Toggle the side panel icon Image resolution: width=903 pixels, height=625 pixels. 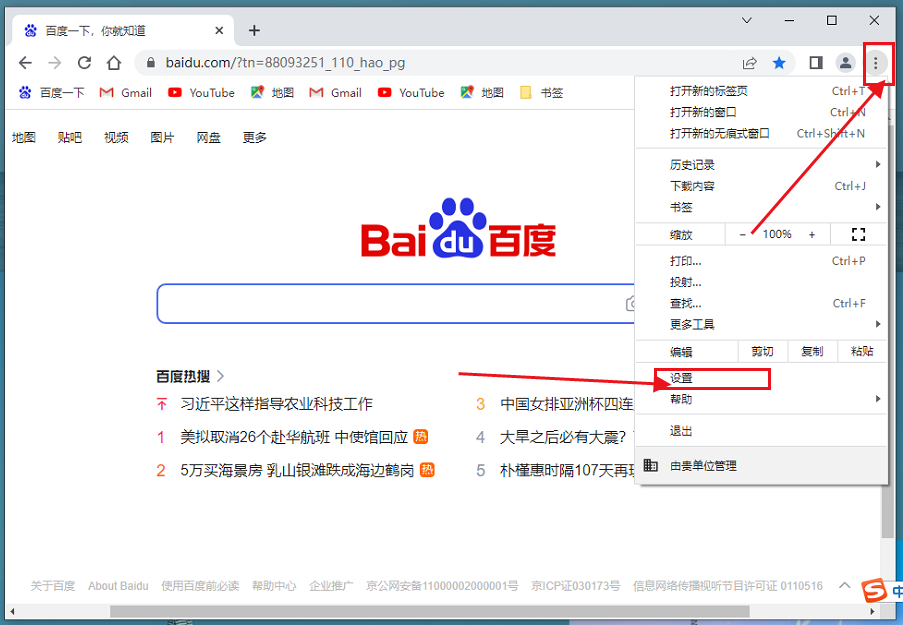pyautogui.click(x=816, y=62)
